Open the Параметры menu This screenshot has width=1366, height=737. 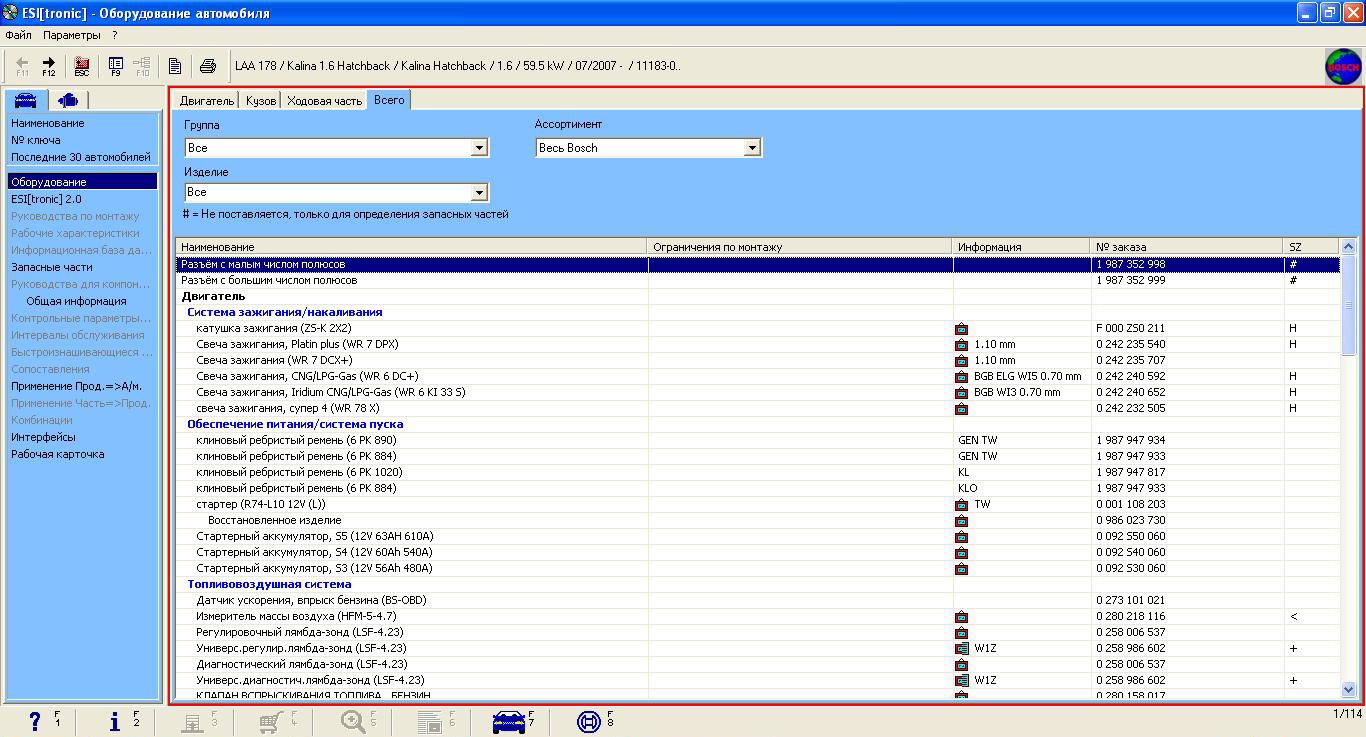[71, 35]
